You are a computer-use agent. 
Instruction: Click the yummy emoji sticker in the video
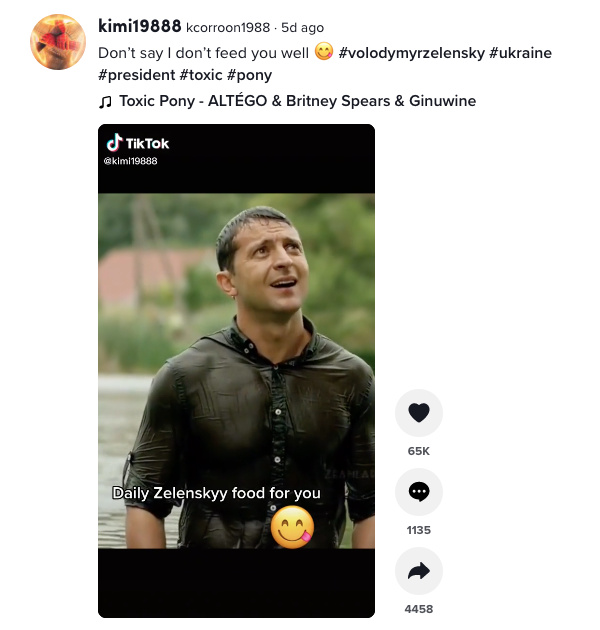pos(292,527)
